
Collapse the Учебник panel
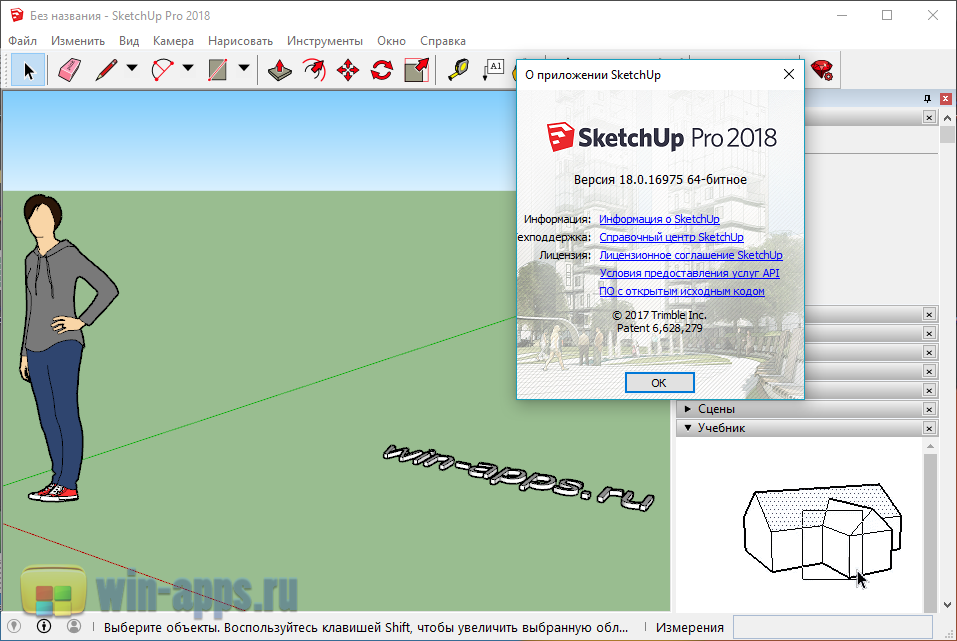point(688,428)
